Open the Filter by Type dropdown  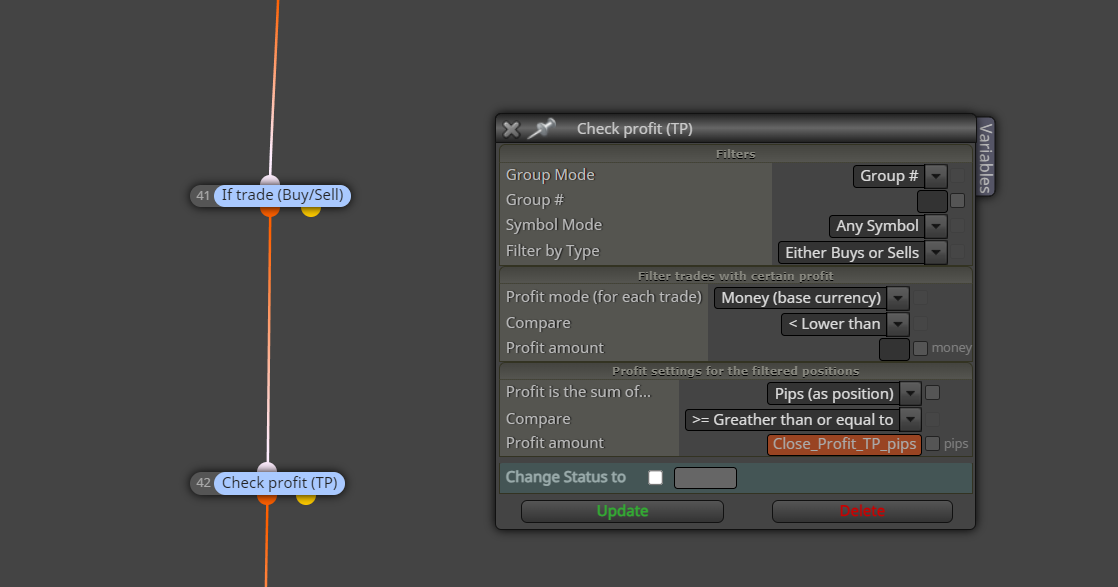point(862,252)
